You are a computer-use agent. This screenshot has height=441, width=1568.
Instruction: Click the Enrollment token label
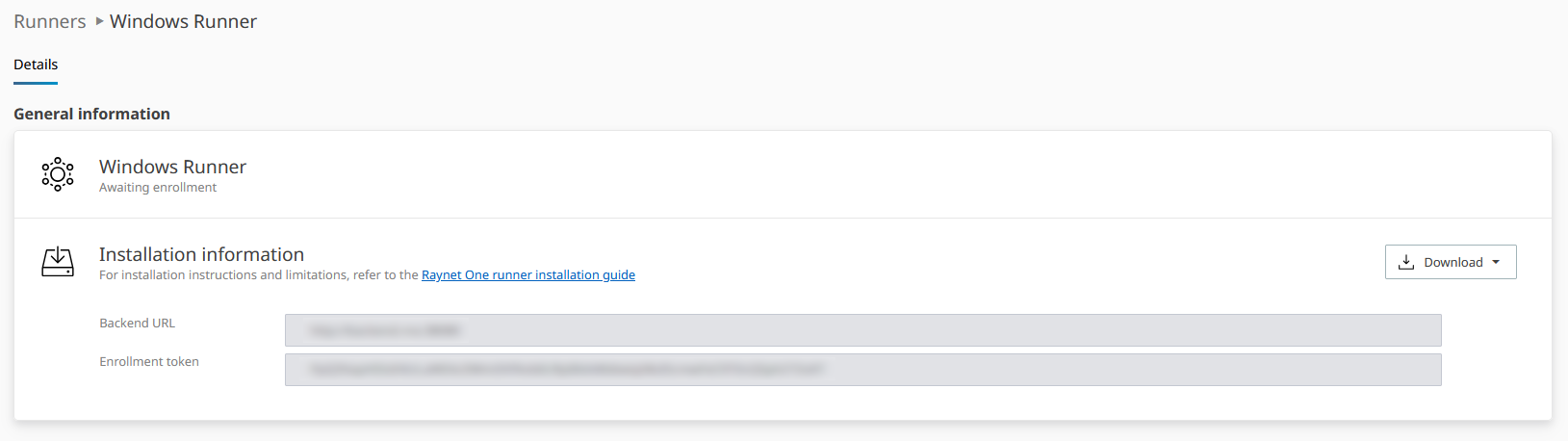click(149, 362)
